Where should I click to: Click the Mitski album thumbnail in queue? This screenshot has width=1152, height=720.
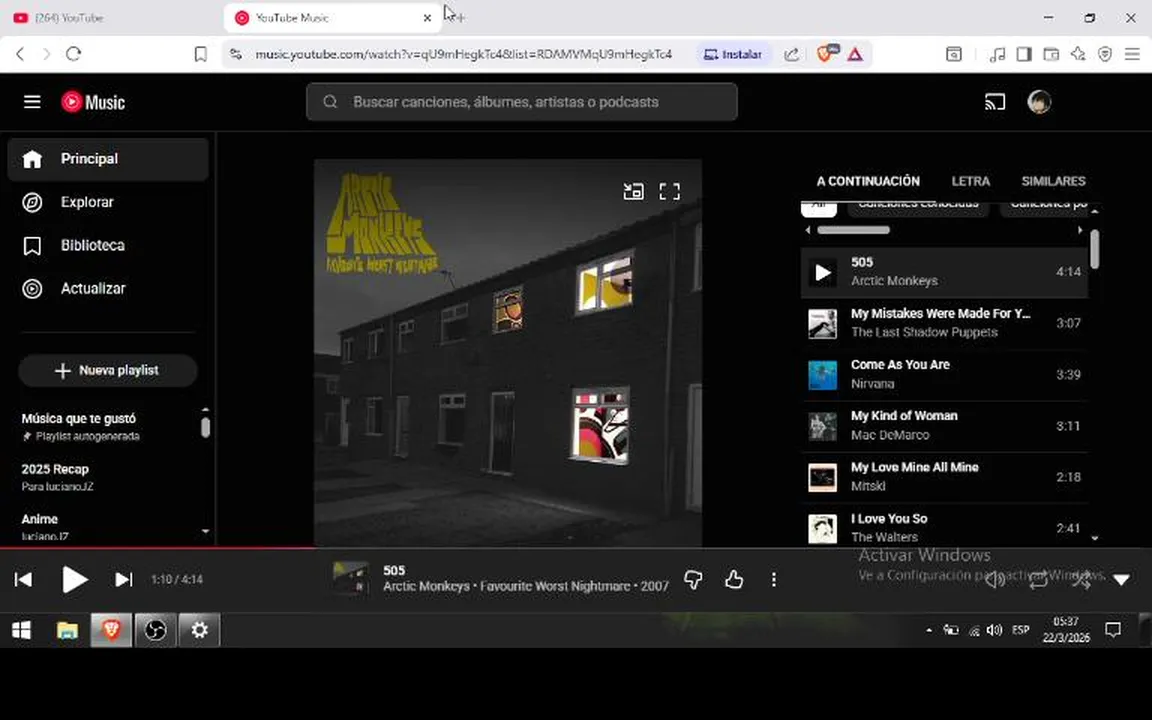click(822, 478)
